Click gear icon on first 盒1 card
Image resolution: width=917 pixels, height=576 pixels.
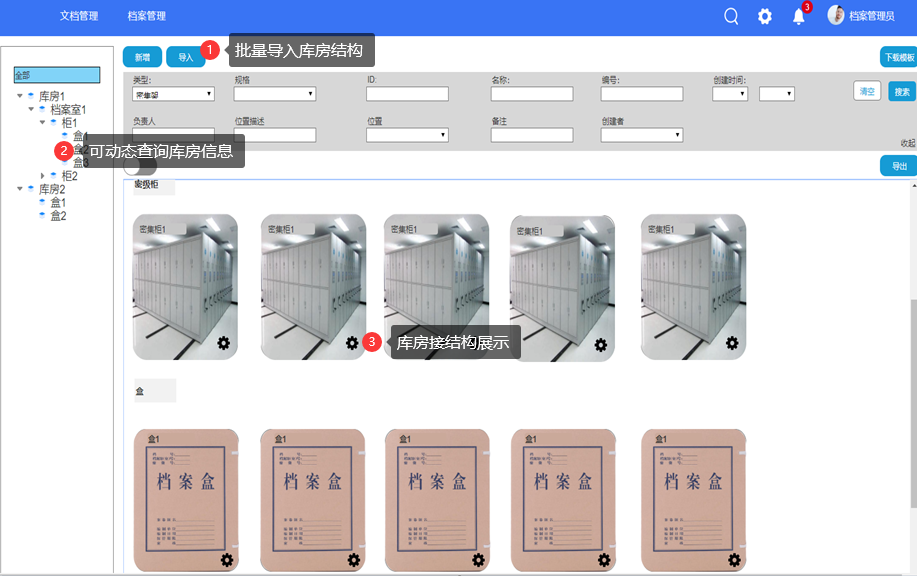coord(227,560)
